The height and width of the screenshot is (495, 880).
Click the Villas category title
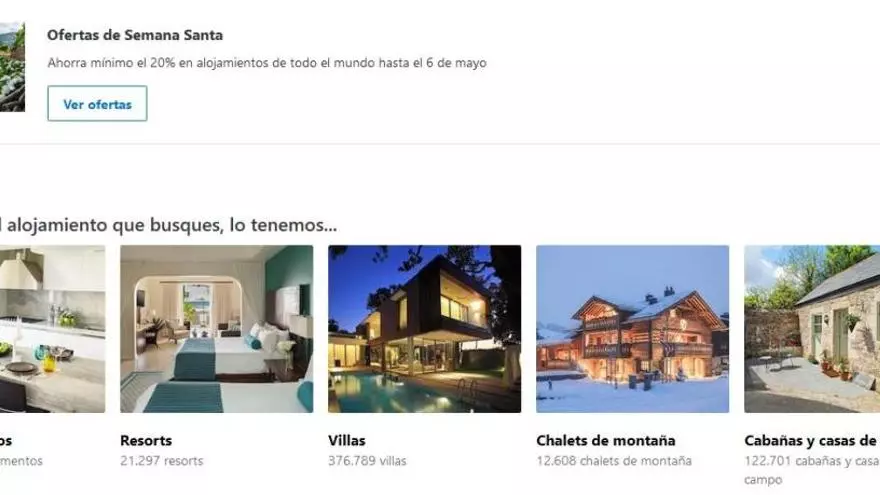point(347,441)
